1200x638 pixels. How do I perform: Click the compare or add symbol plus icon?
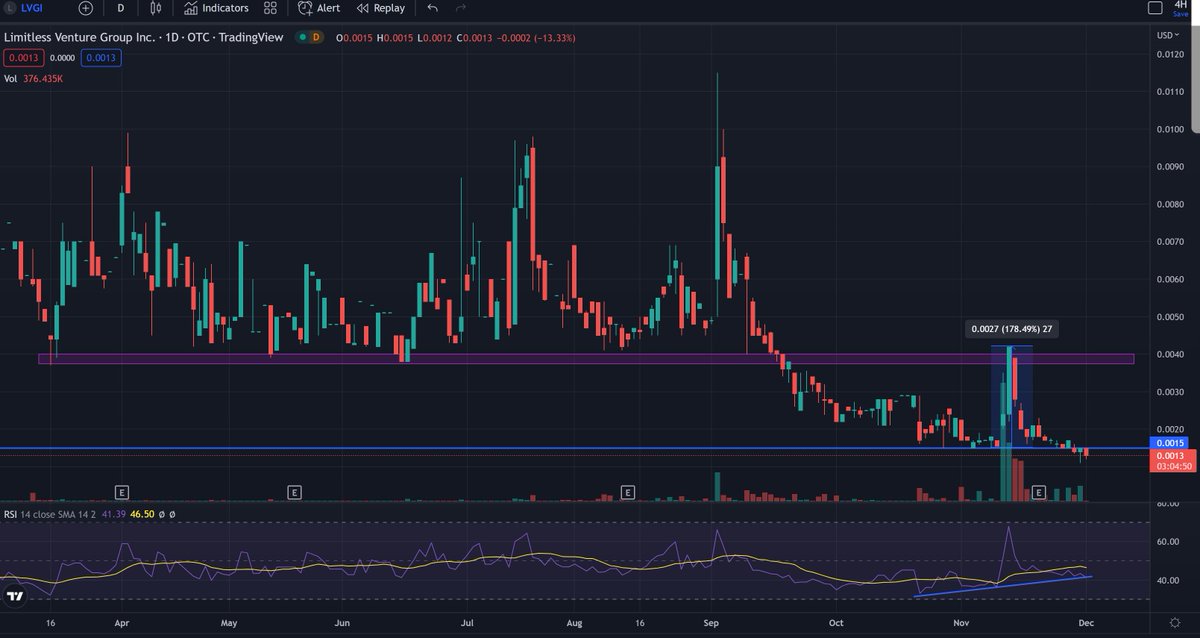pyautogui.click(x=86, y=8)
